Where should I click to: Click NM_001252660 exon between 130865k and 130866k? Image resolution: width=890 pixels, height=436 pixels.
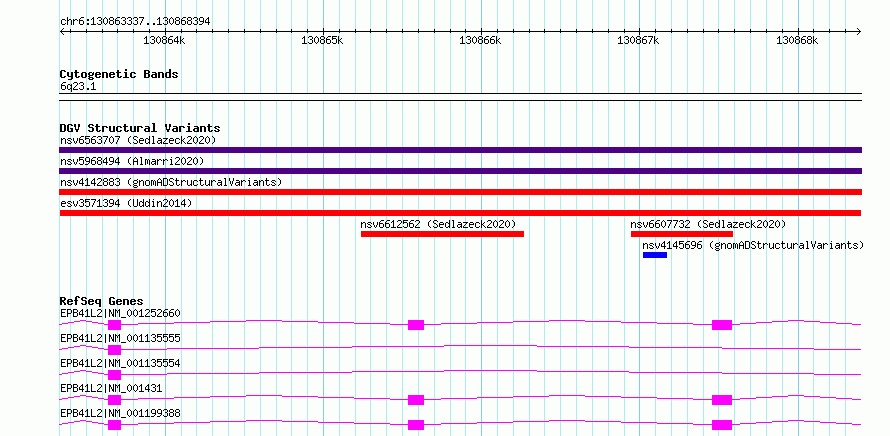click(416, 325)
